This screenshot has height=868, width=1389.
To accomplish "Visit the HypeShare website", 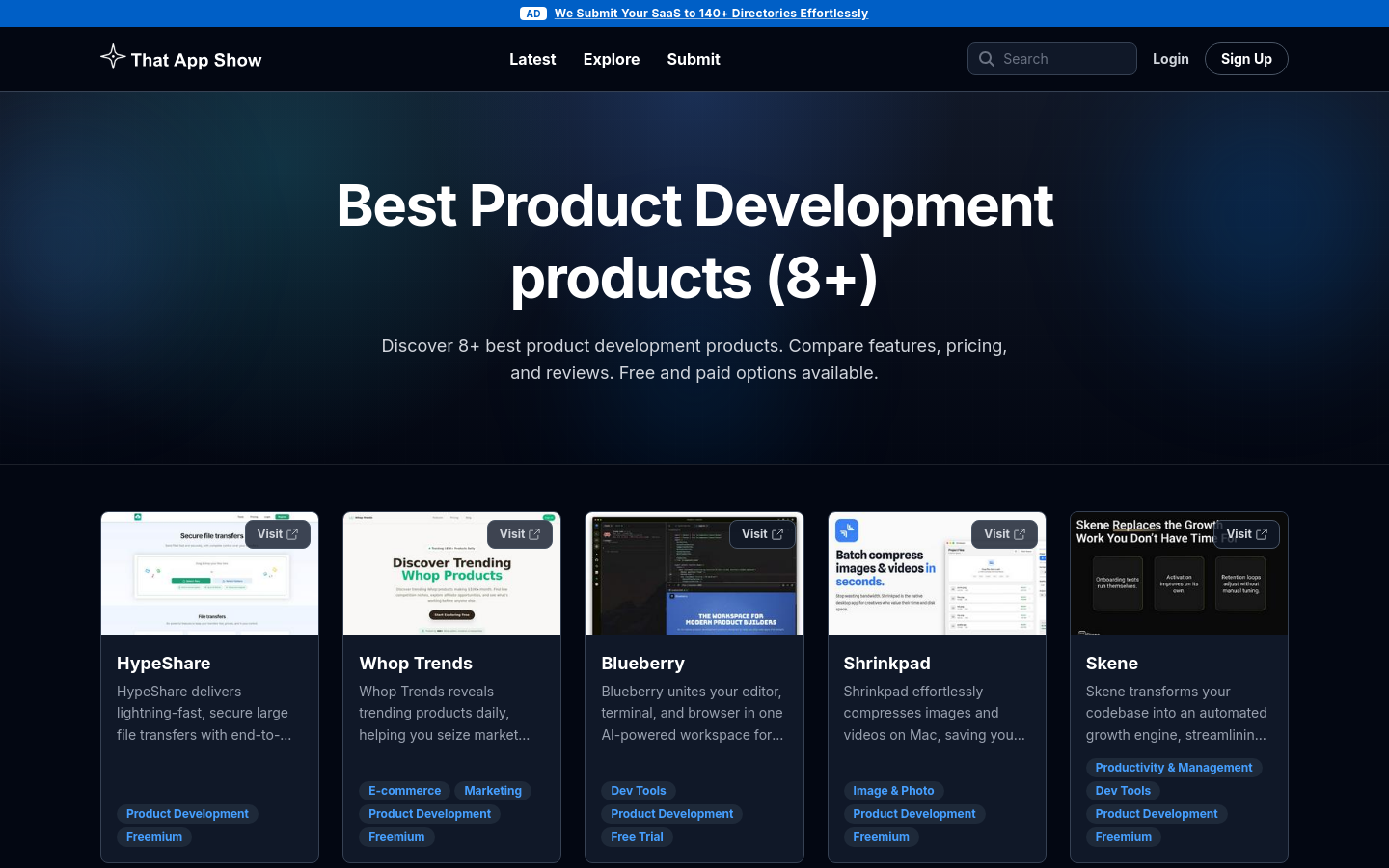I will pyautogui.click(x=278, y=534).
